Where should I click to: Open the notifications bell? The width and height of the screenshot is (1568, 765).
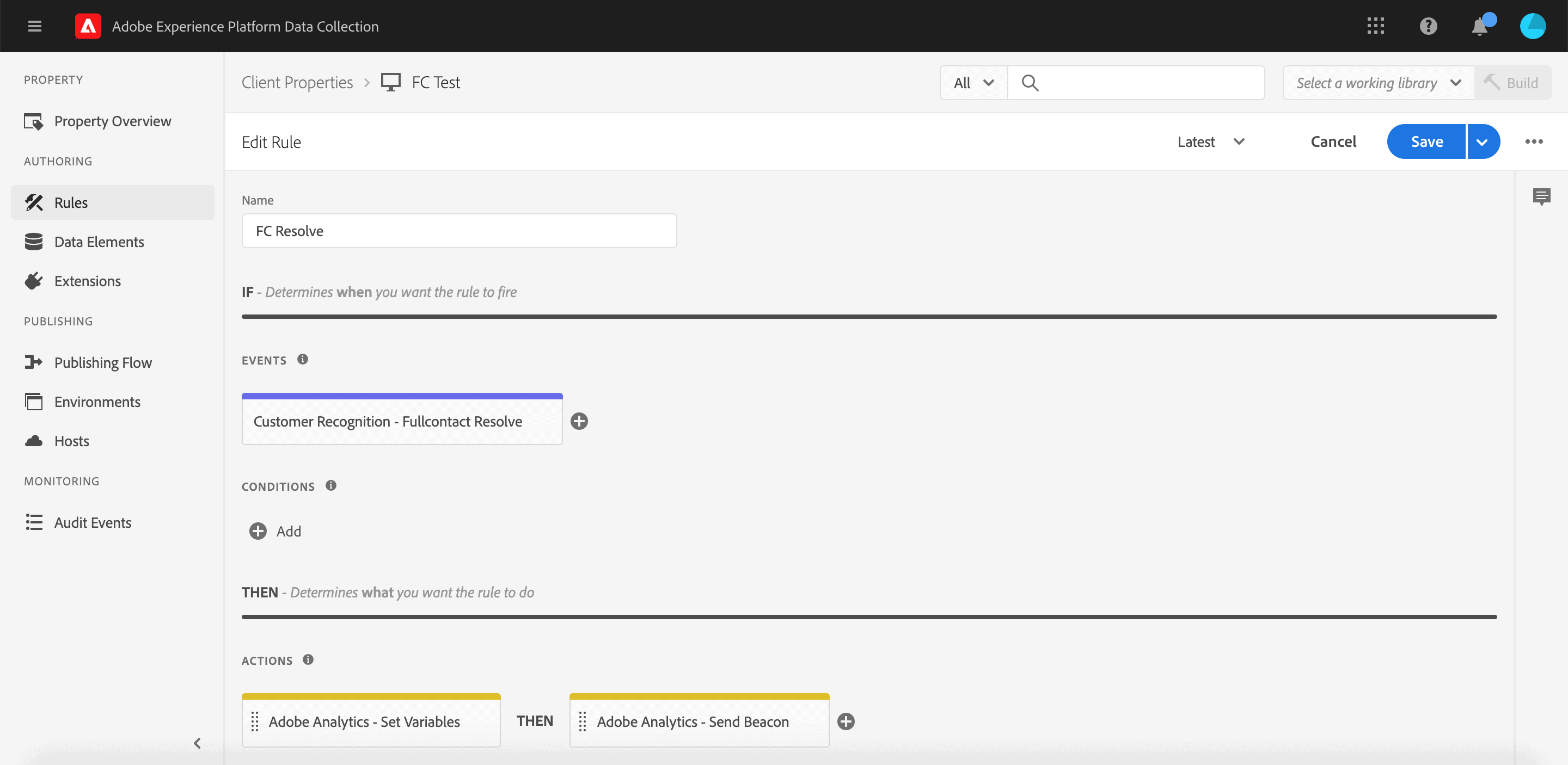(x=1480, y=27)
